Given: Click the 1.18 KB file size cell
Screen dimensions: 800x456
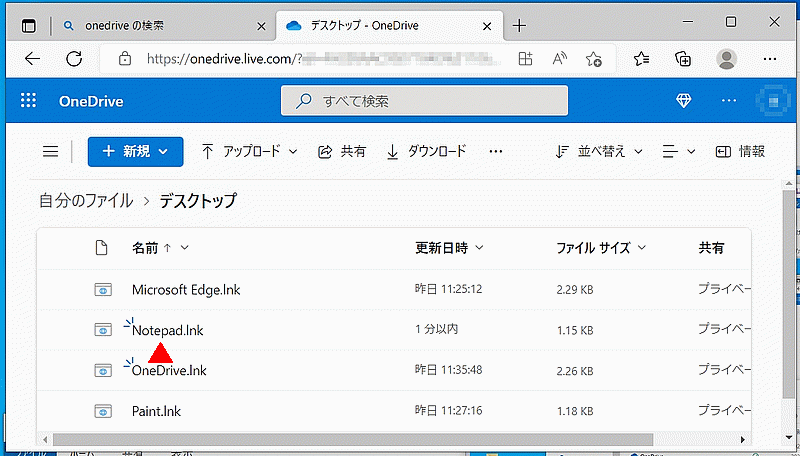Looking at the screenshot, I should click(x=575, y=411).
